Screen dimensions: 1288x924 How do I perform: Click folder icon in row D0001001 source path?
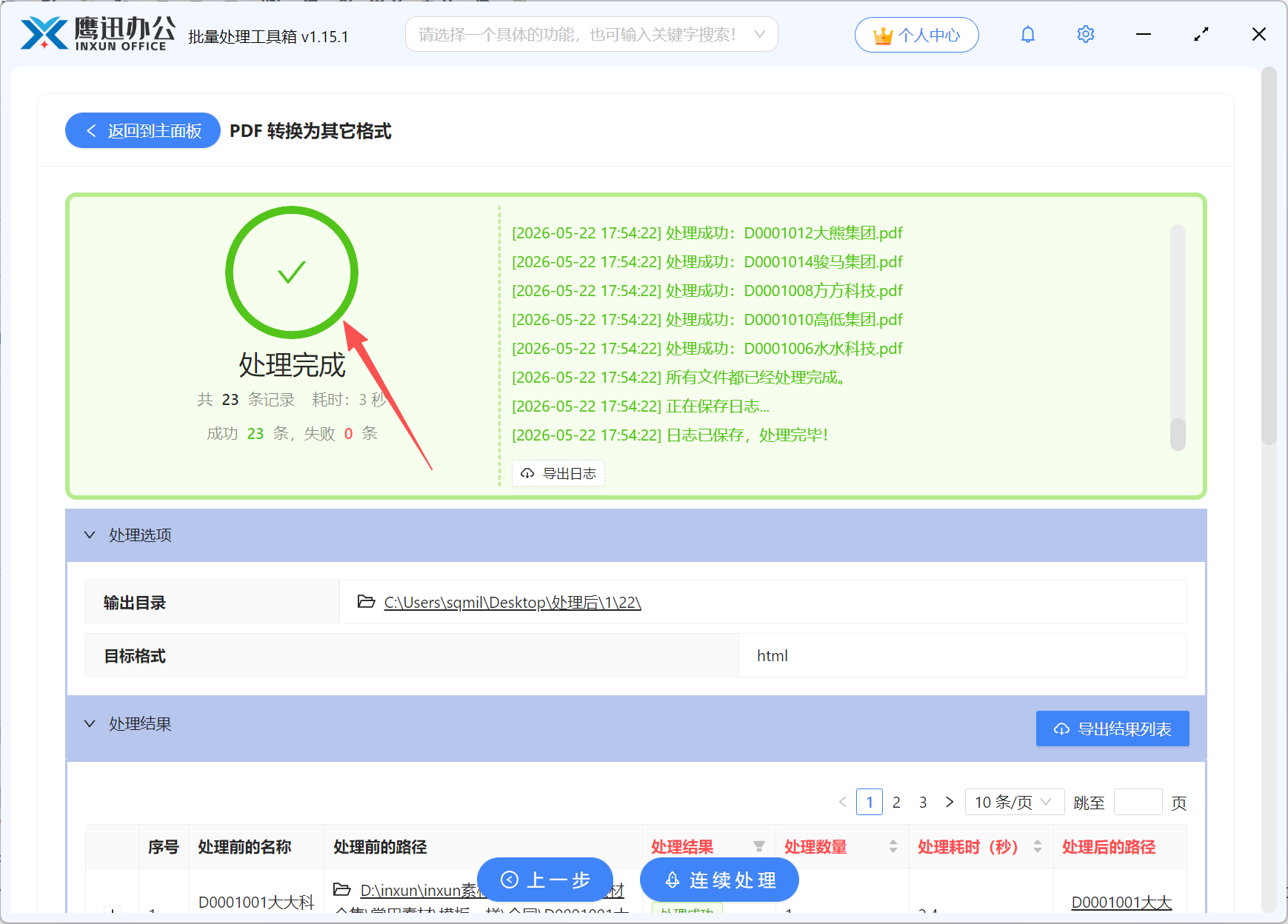point(341,889)
